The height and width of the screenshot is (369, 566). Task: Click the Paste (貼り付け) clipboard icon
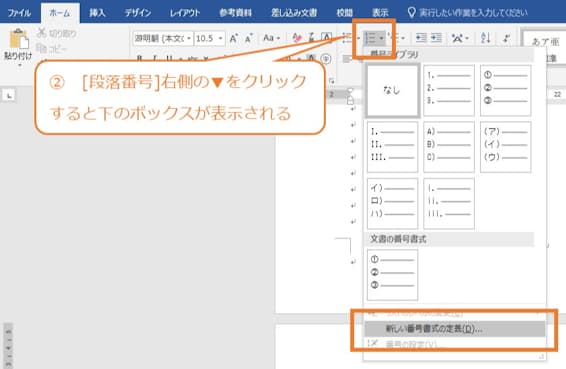(18, 39)
